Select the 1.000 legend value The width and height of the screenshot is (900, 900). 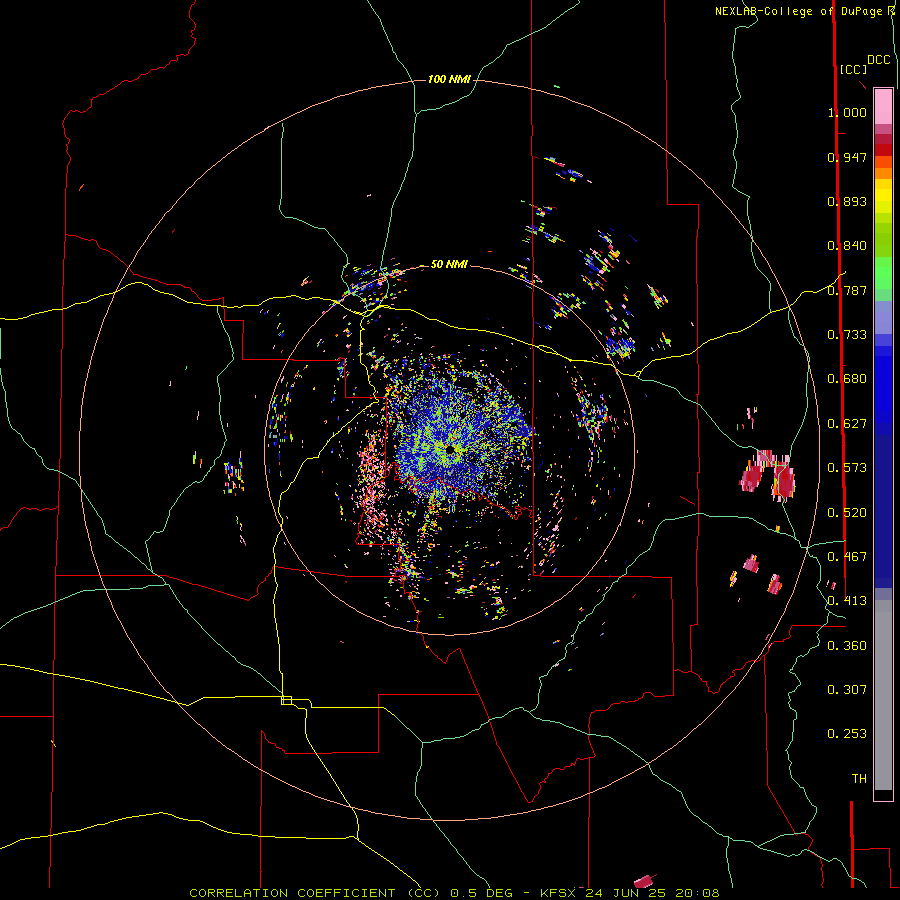[847, 112]
